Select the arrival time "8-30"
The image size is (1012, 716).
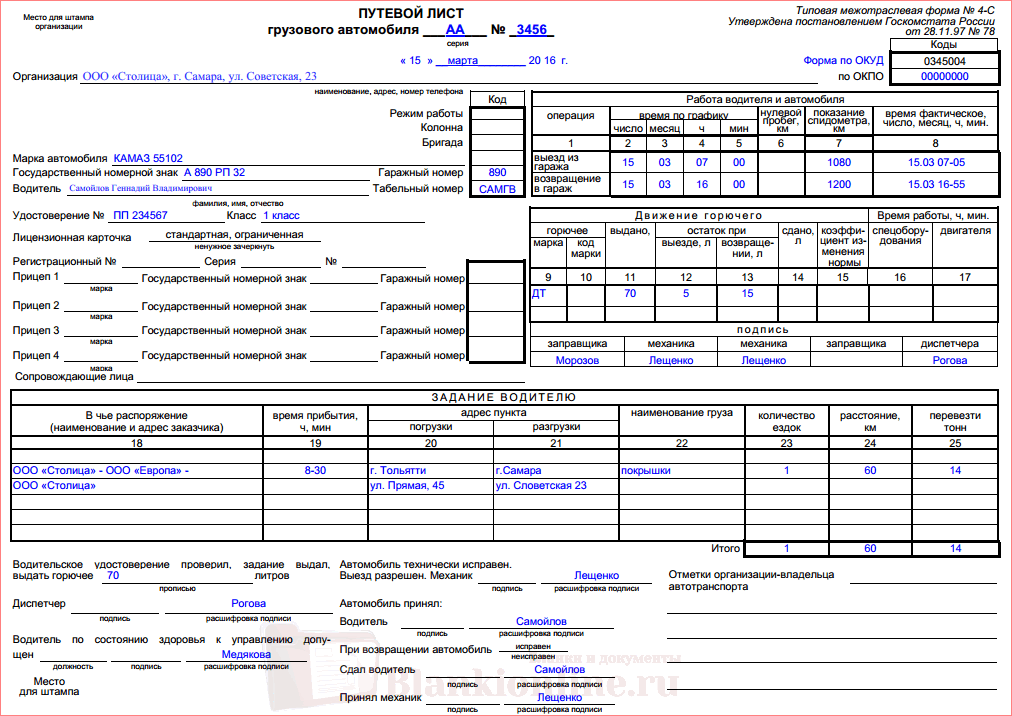click(315, 471)
